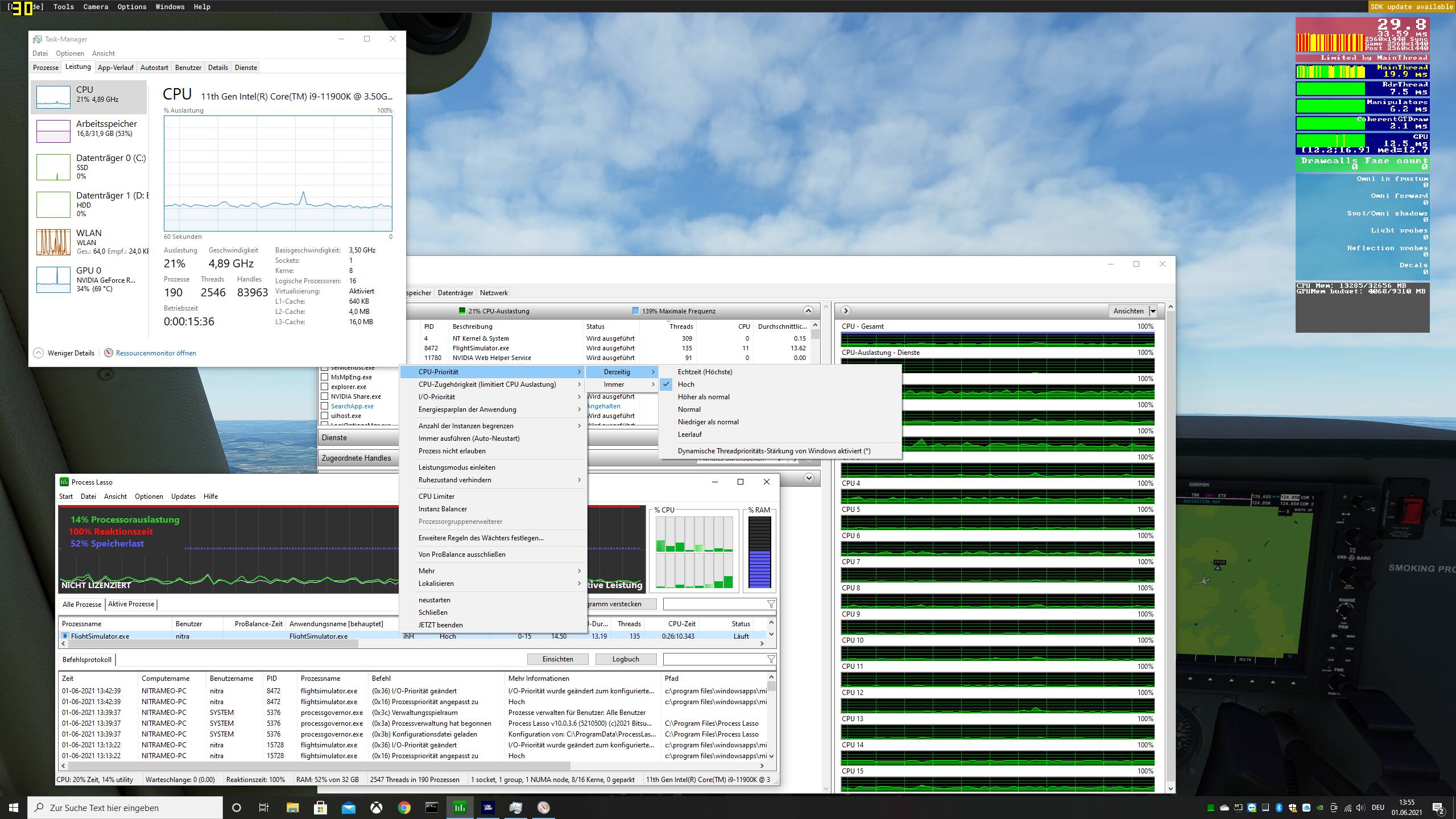Image resolution: width=1456 pixels, height=819 pixels.
Task: Check the uihost.exe checkbox
Action: pyautogui.click(x=324, y=416)
